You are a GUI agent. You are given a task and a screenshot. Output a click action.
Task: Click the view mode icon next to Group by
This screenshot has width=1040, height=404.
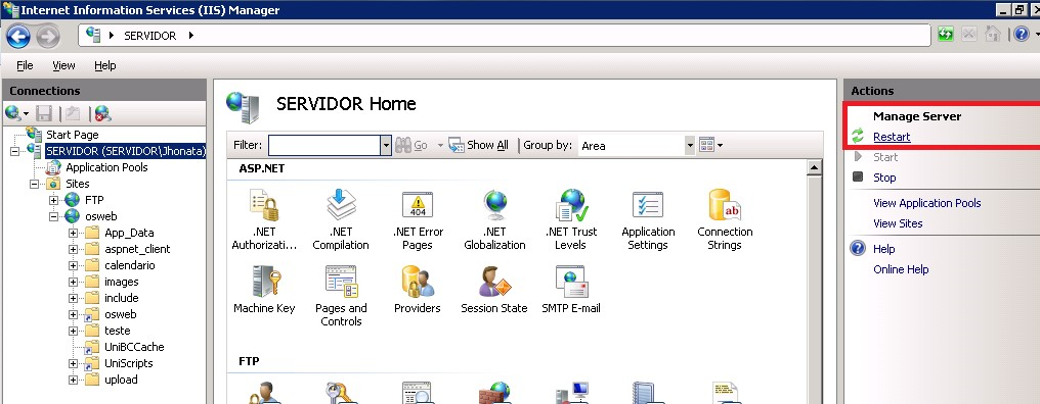tap(706, 145)
